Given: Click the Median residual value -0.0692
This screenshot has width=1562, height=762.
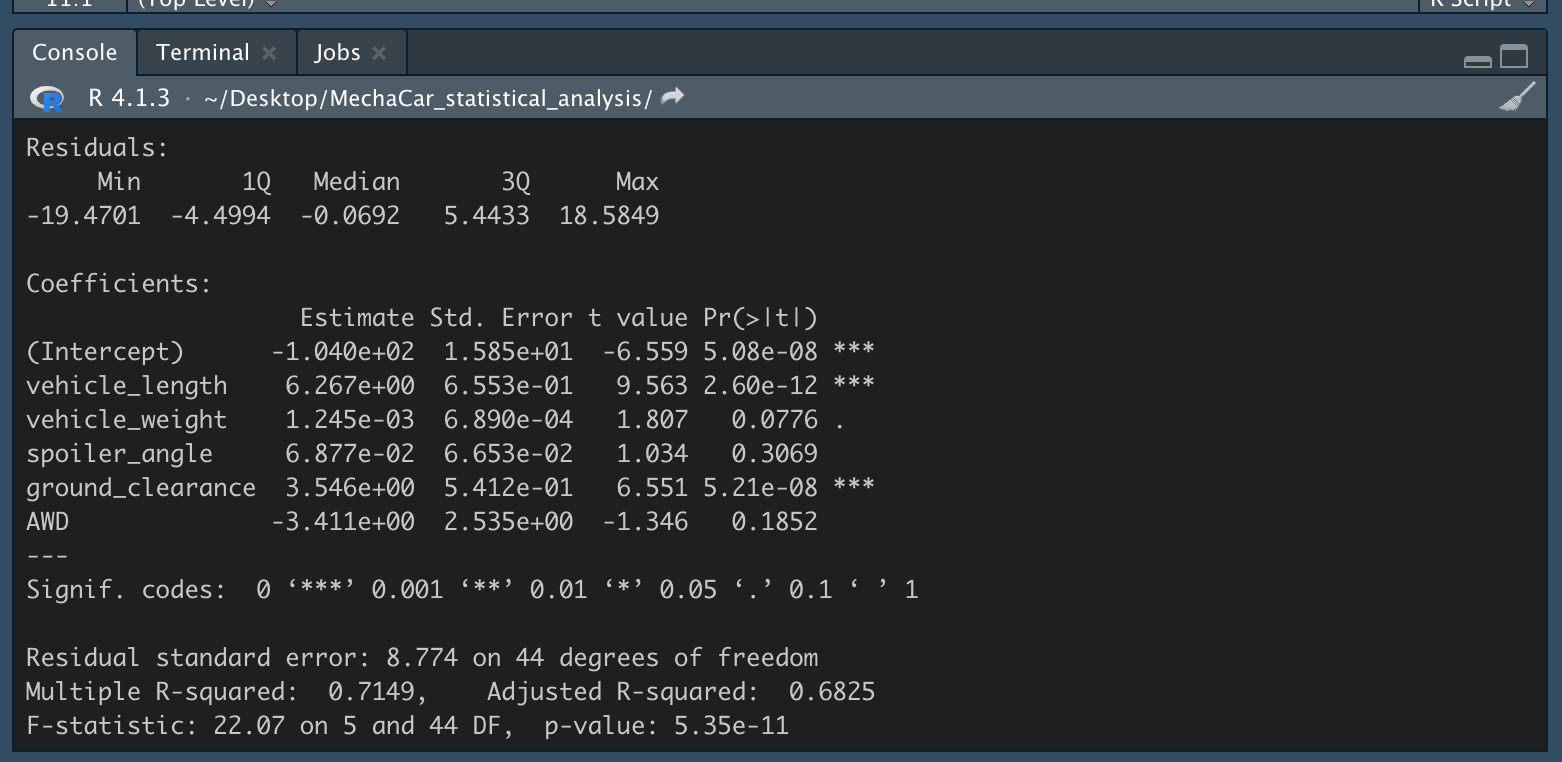Looking at the screenshot, I should coord(350,216).
